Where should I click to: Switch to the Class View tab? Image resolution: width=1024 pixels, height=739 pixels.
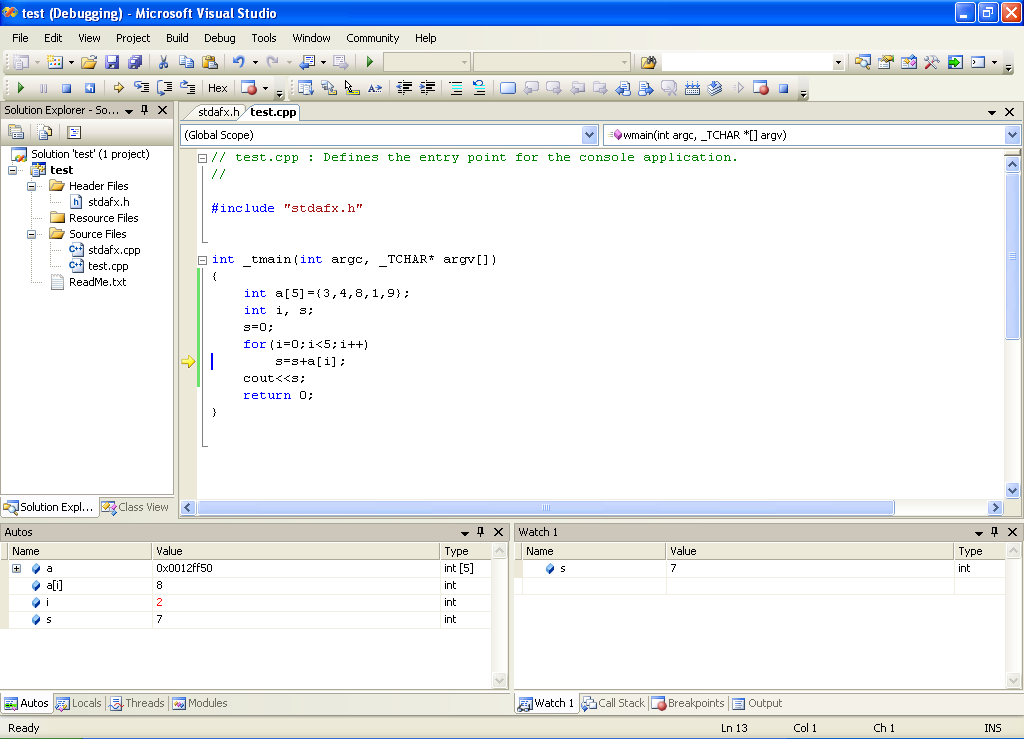[x=135, y=507]
